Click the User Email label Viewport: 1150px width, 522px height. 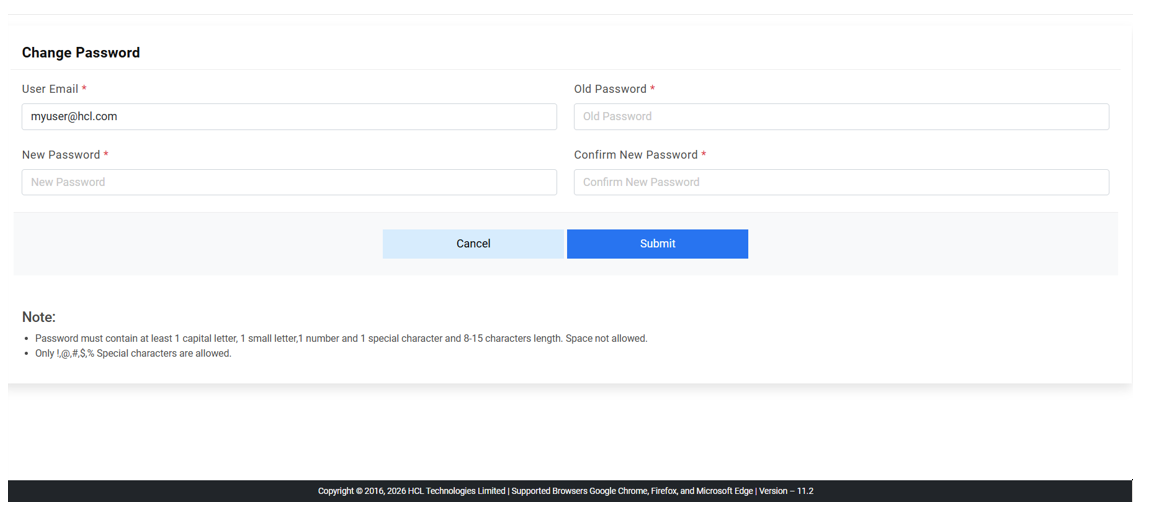50,89
